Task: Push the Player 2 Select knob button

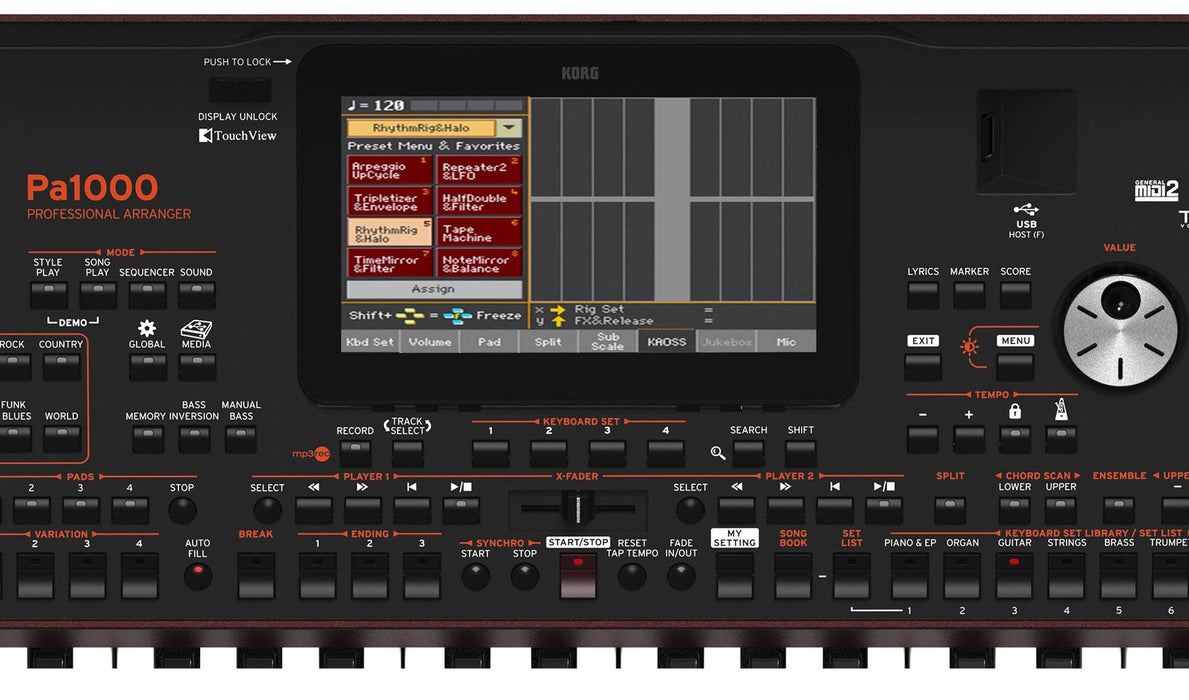Action: point(690,510)
